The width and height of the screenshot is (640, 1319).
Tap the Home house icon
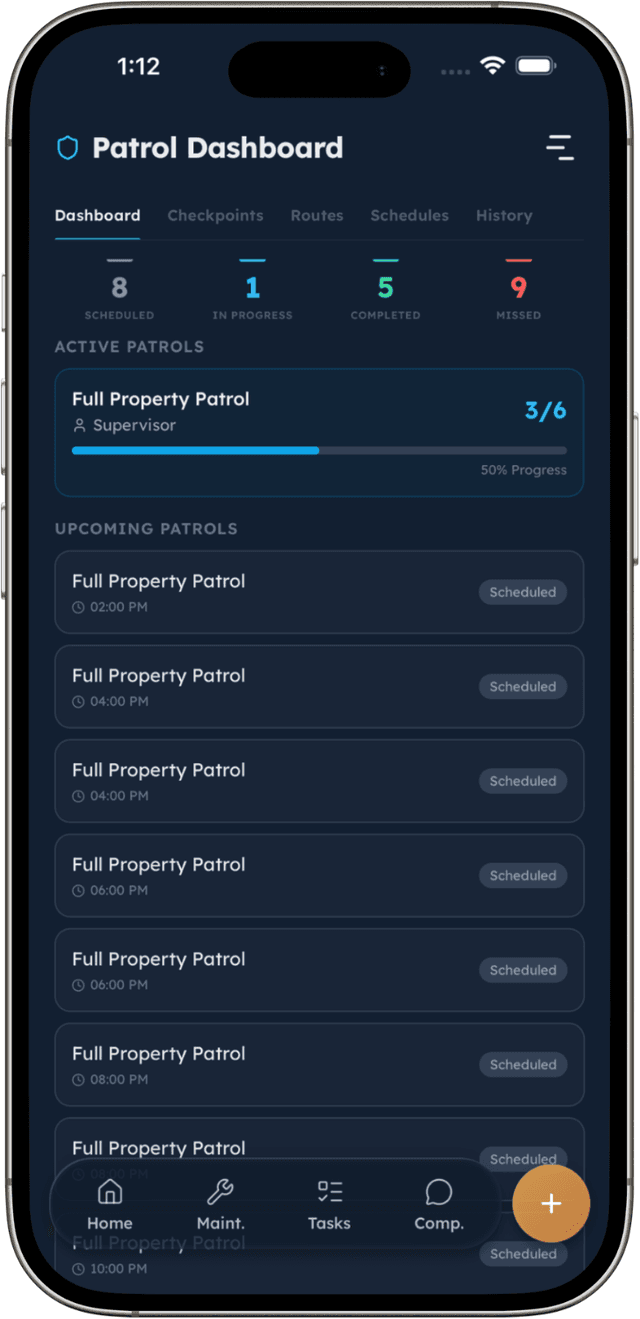109,1192
